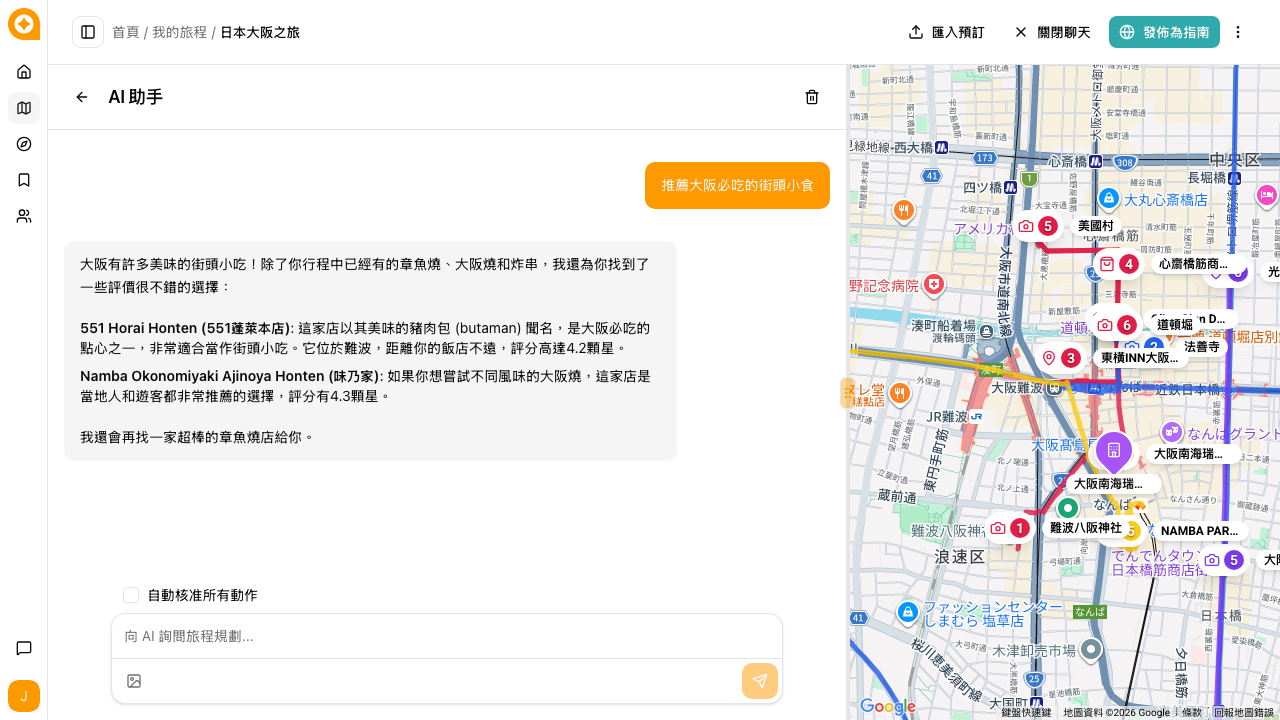The height and width of the screenshot is (720, 1280).
Task: Click the red hospital icon on map
Action: point(934,285)
